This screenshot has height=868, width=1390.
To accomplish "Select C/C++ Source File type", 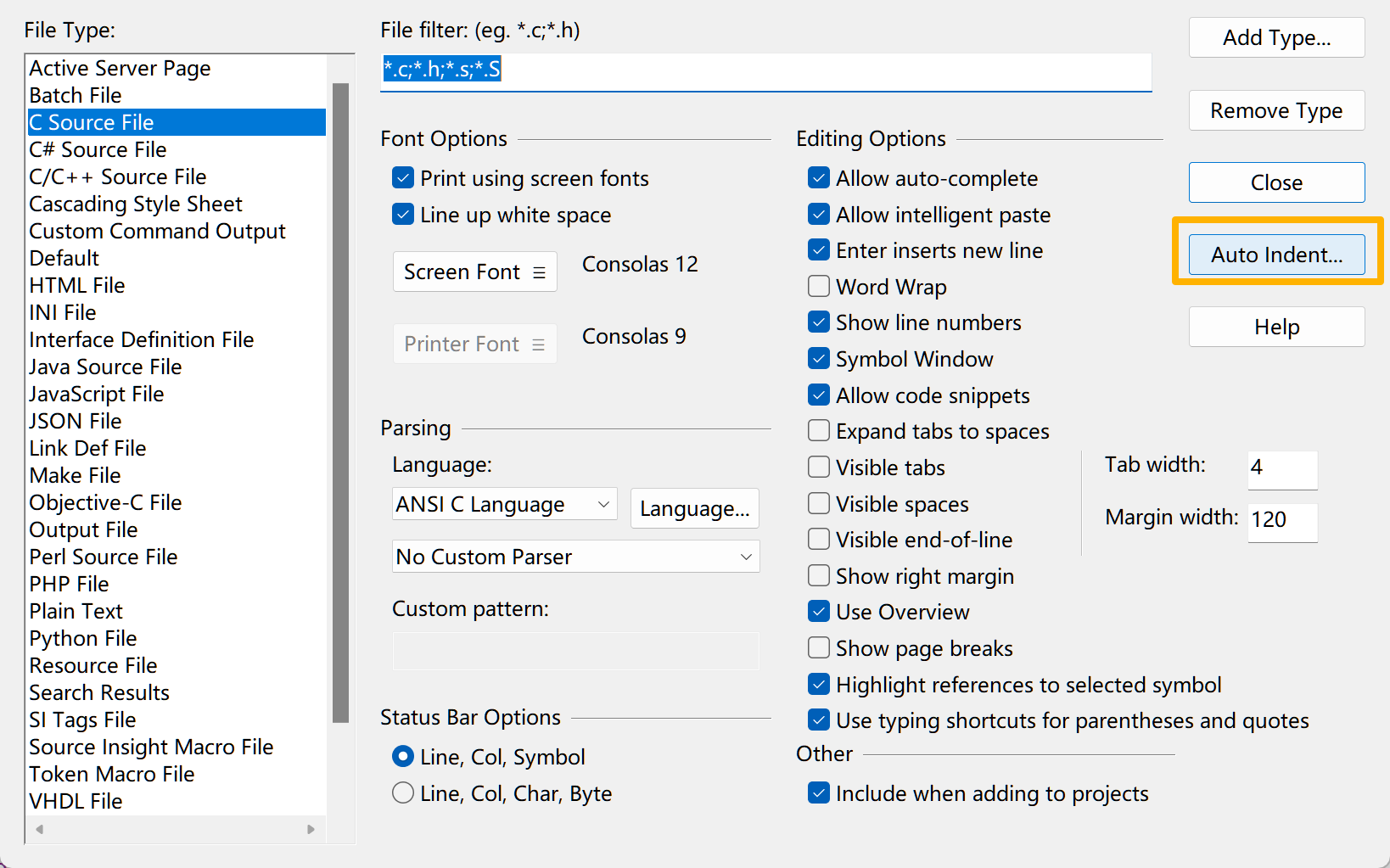I will coord(177,176).
